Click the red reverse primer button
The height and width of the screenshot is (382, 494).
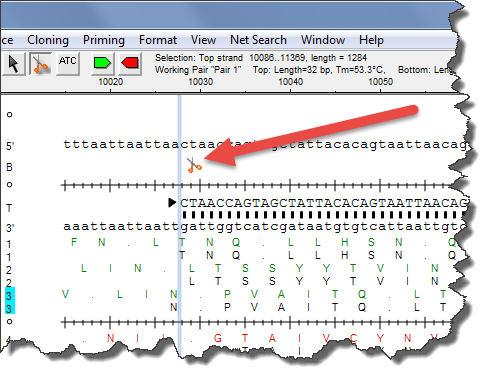click(130, 63)
